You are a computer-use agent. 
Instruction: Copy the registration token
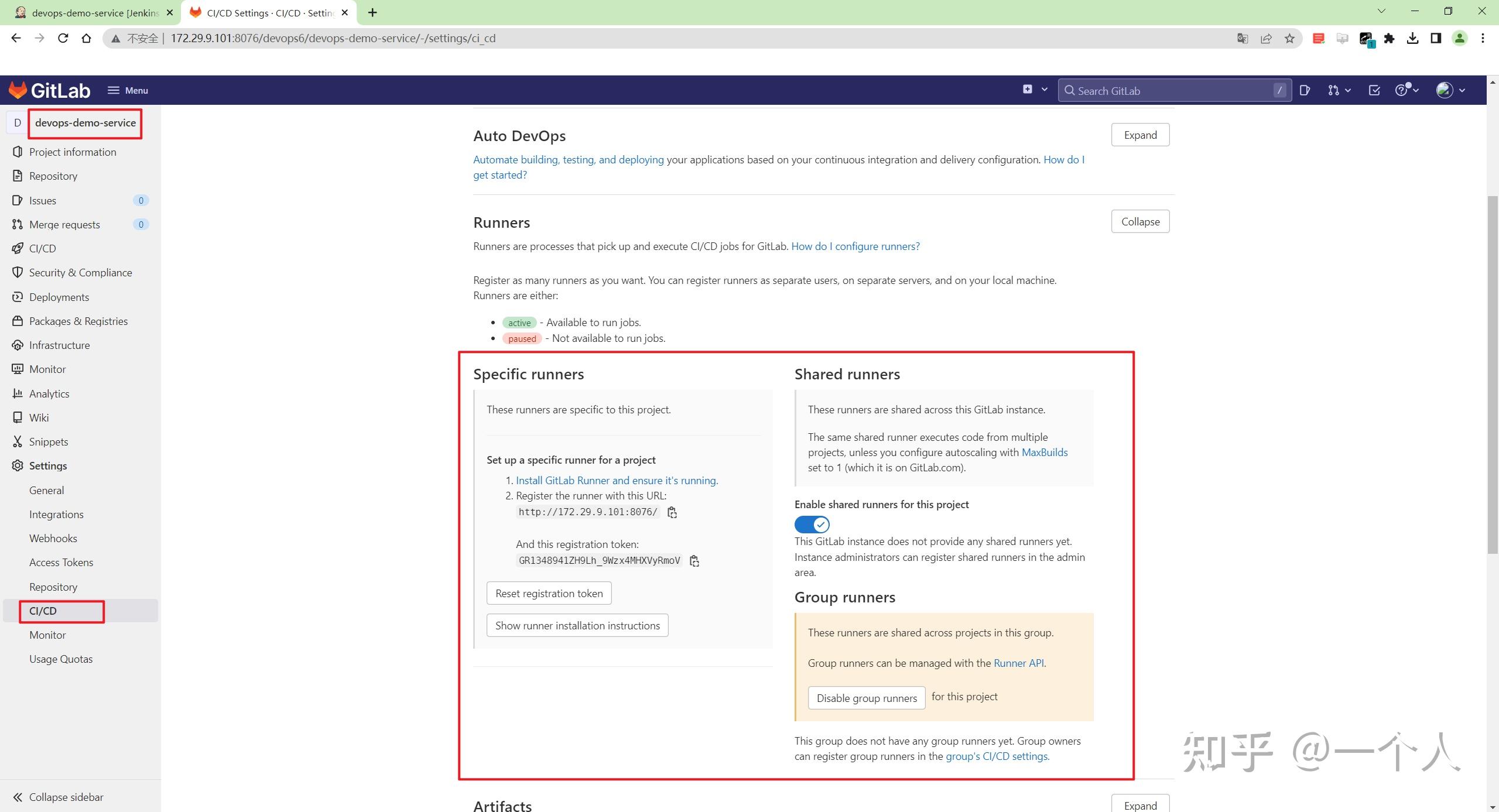point(694,561)
